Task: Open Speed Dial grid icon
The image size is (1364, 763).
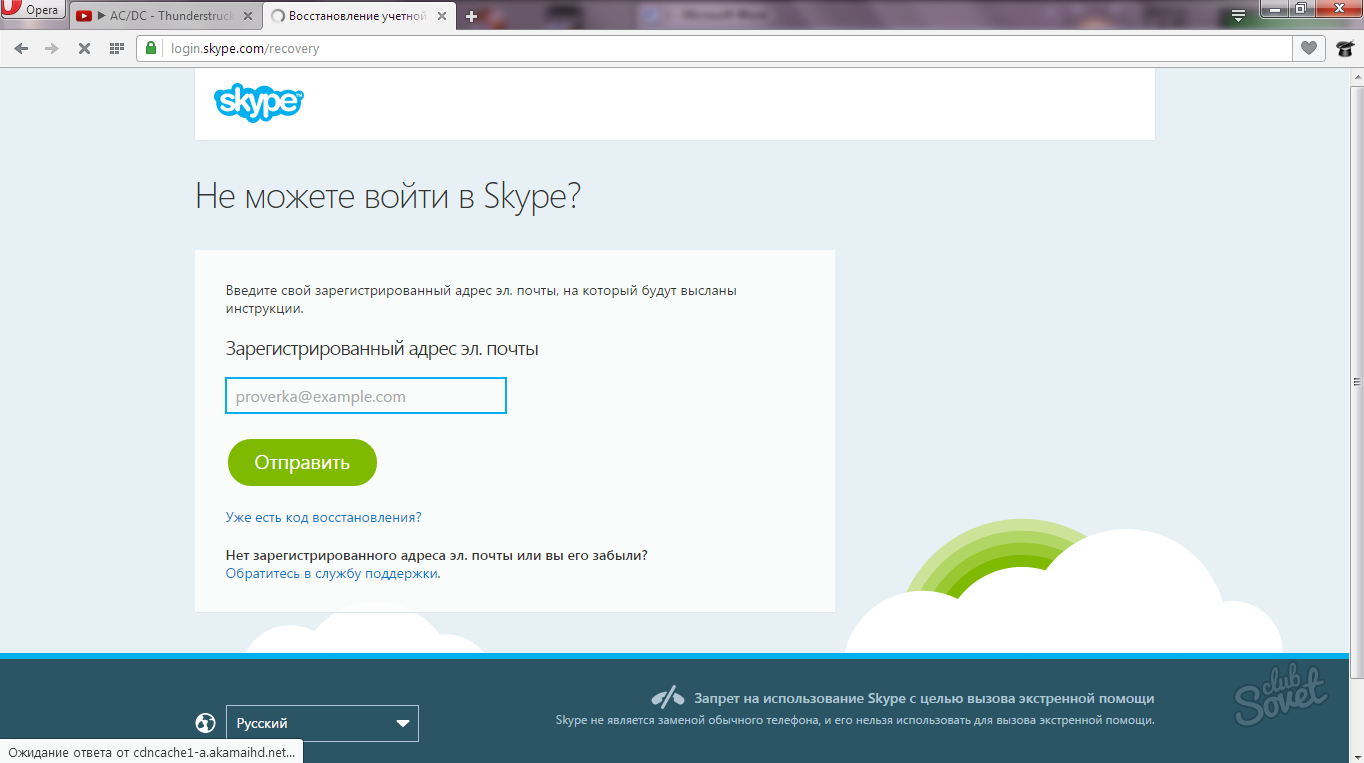Action: [117, 48]
